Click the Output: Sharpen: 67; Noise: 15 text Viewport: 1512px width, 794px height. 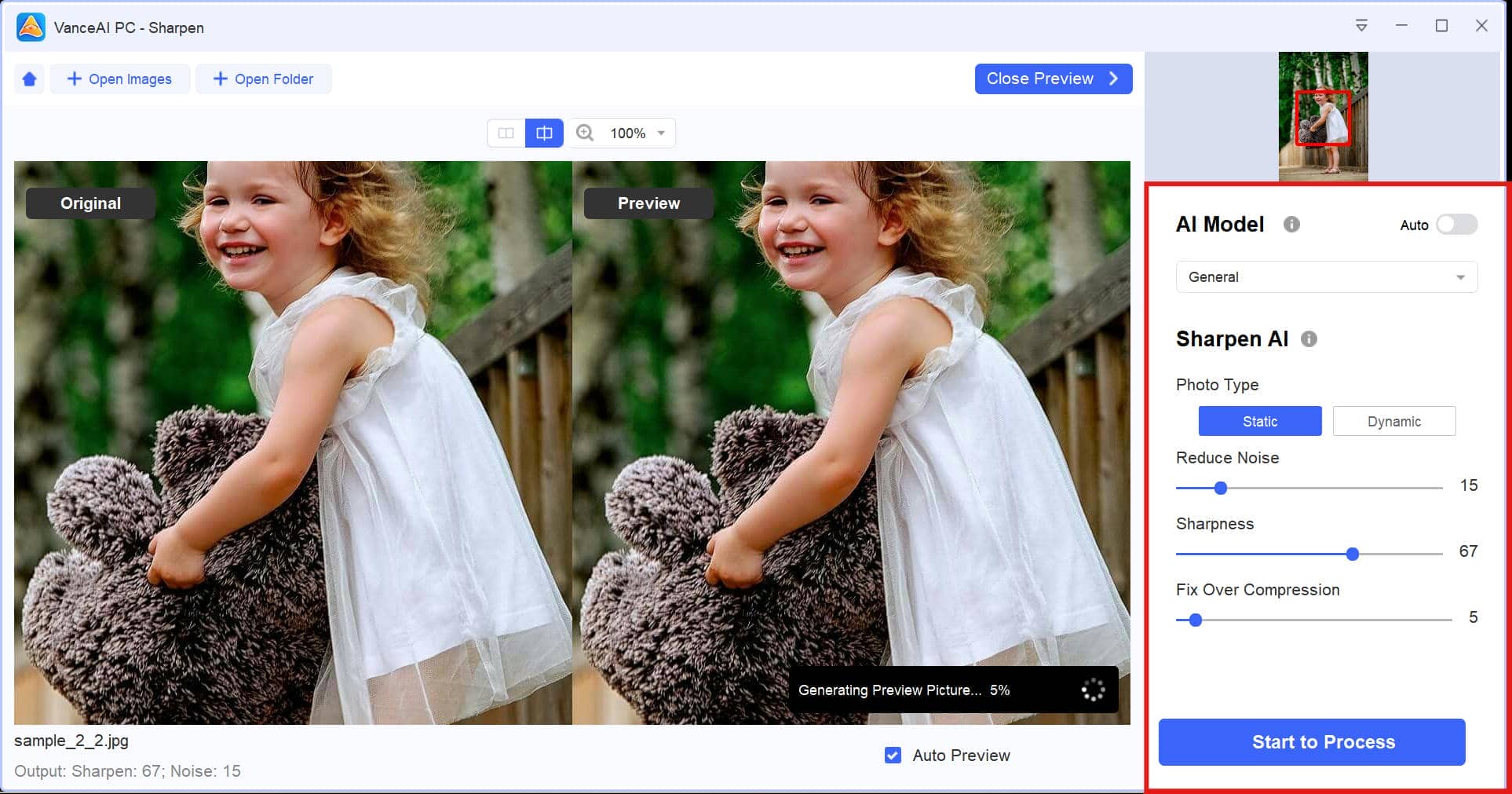127,771
